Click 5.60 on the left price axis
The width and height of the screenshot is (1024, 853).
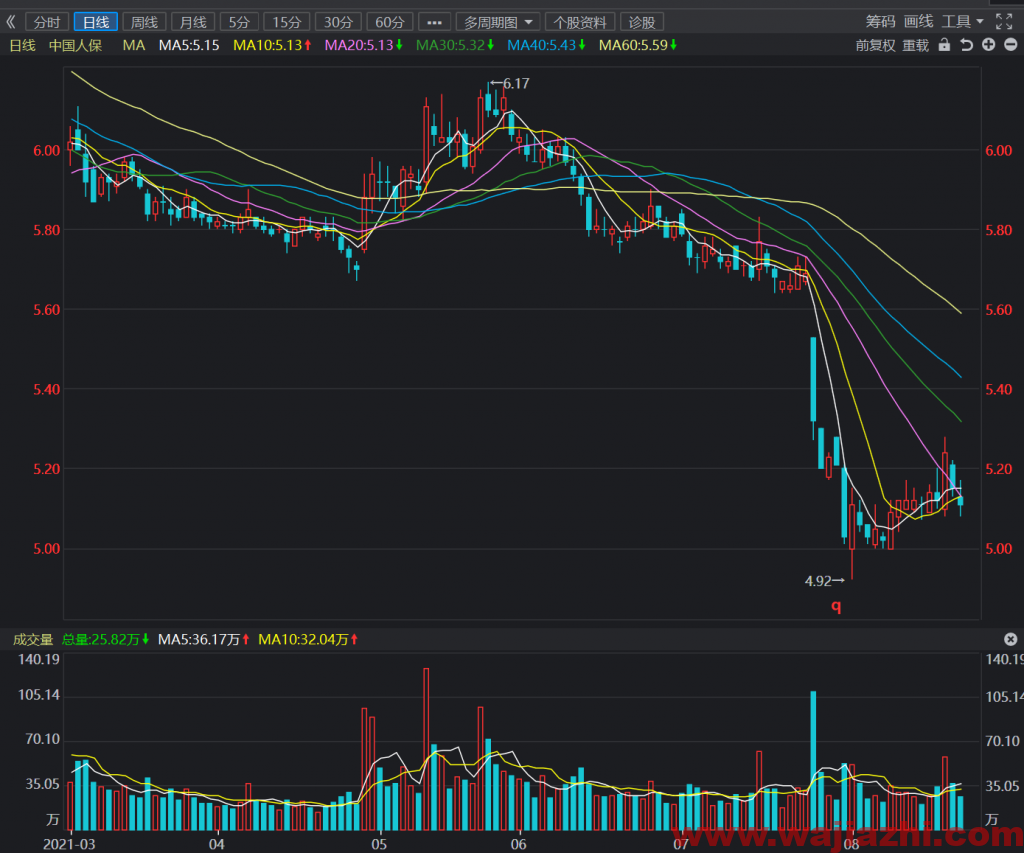click(47, 310)
